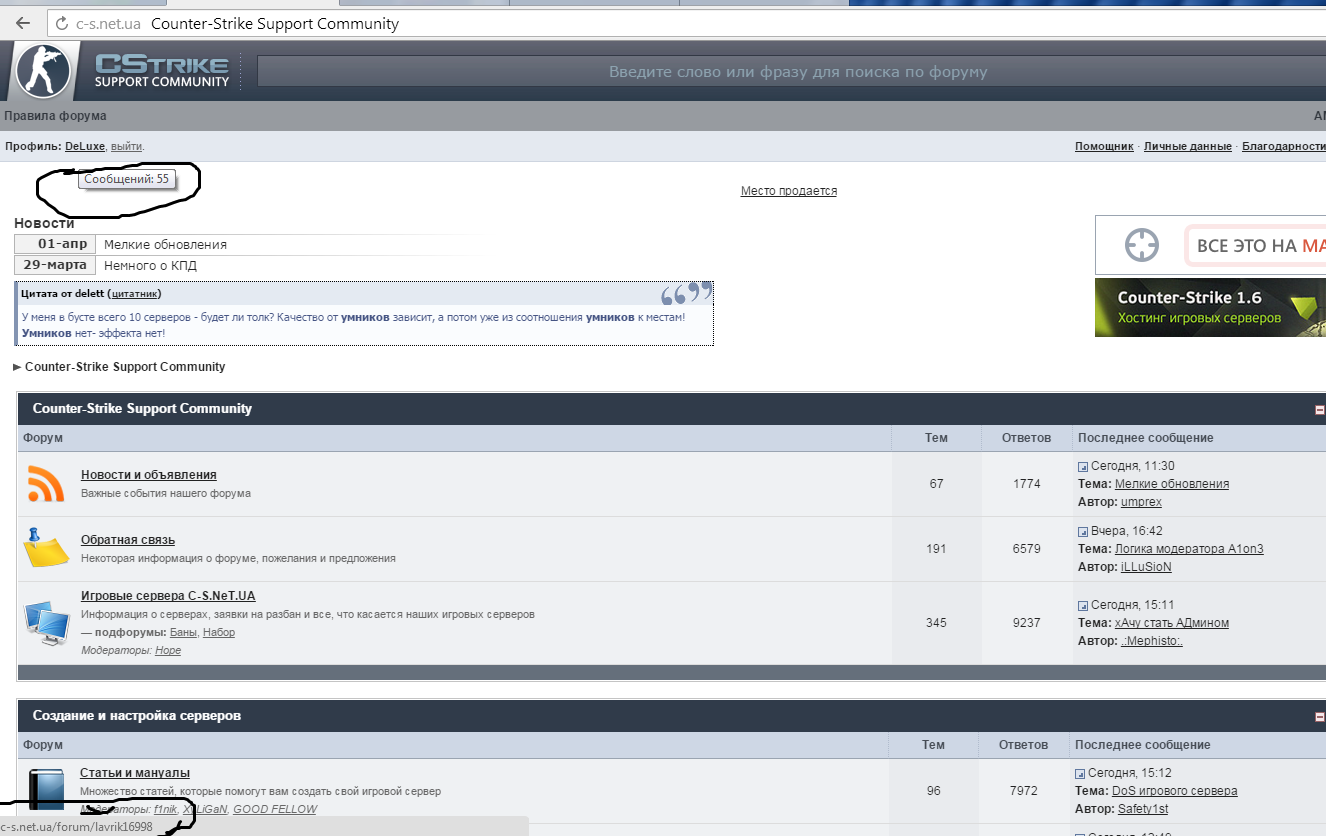
Task: Click the computers game servers icon
Action: pyautogui.click(x=46, y=622)
